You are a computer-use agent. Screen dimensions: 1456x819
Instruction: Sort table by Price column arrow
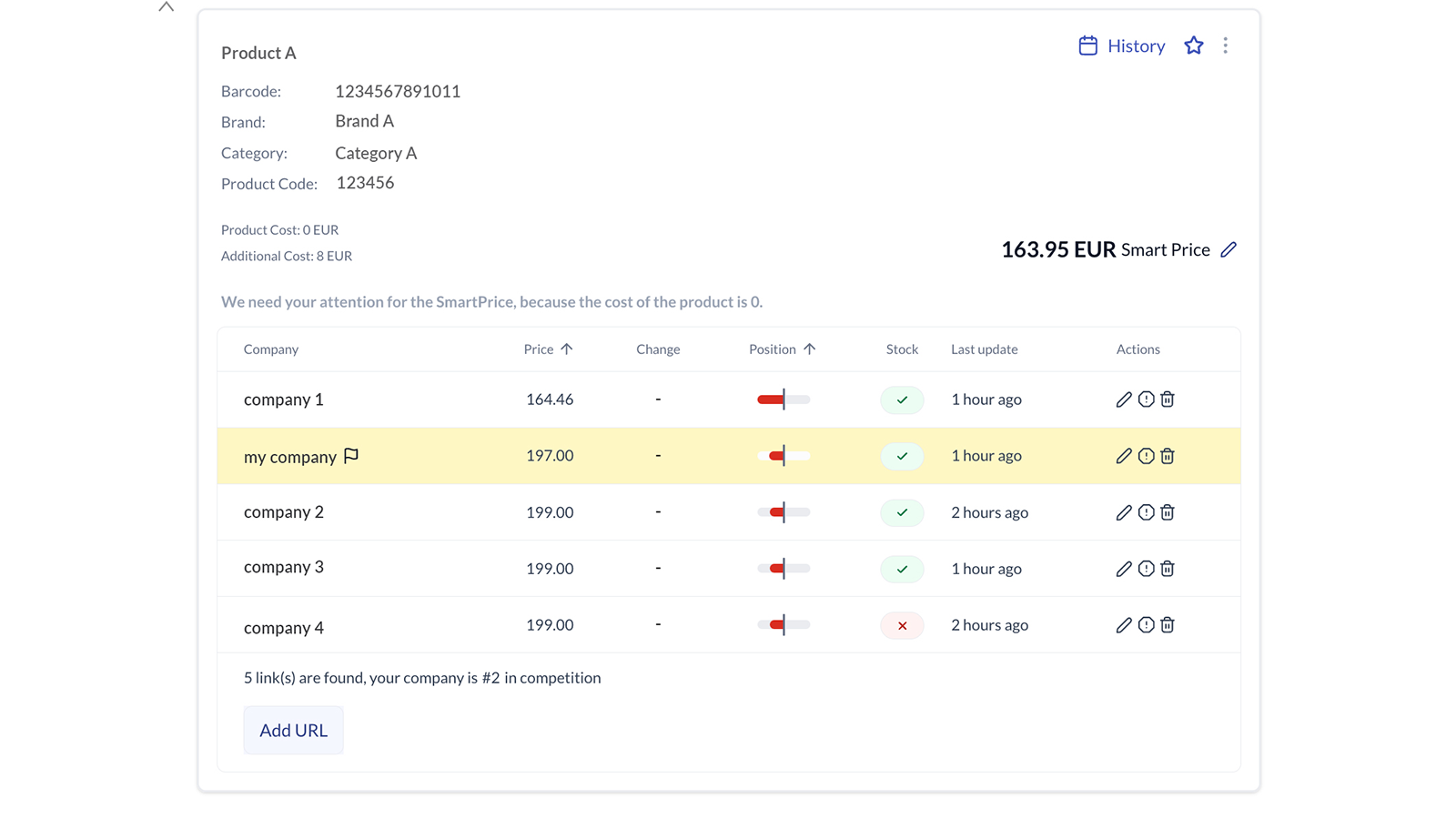(567, 349)
